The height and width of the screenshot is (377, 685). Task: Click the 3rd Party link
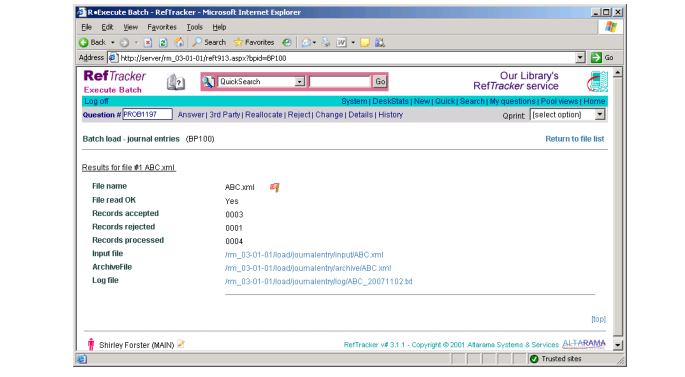pyautogui.click(x=225, y=115)
